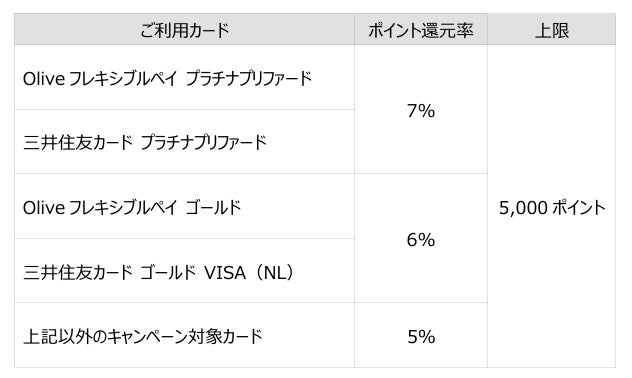Select the 三井住友カード プラチナプリファード row
Screen dimensions: 632x378
coord(185,142)
